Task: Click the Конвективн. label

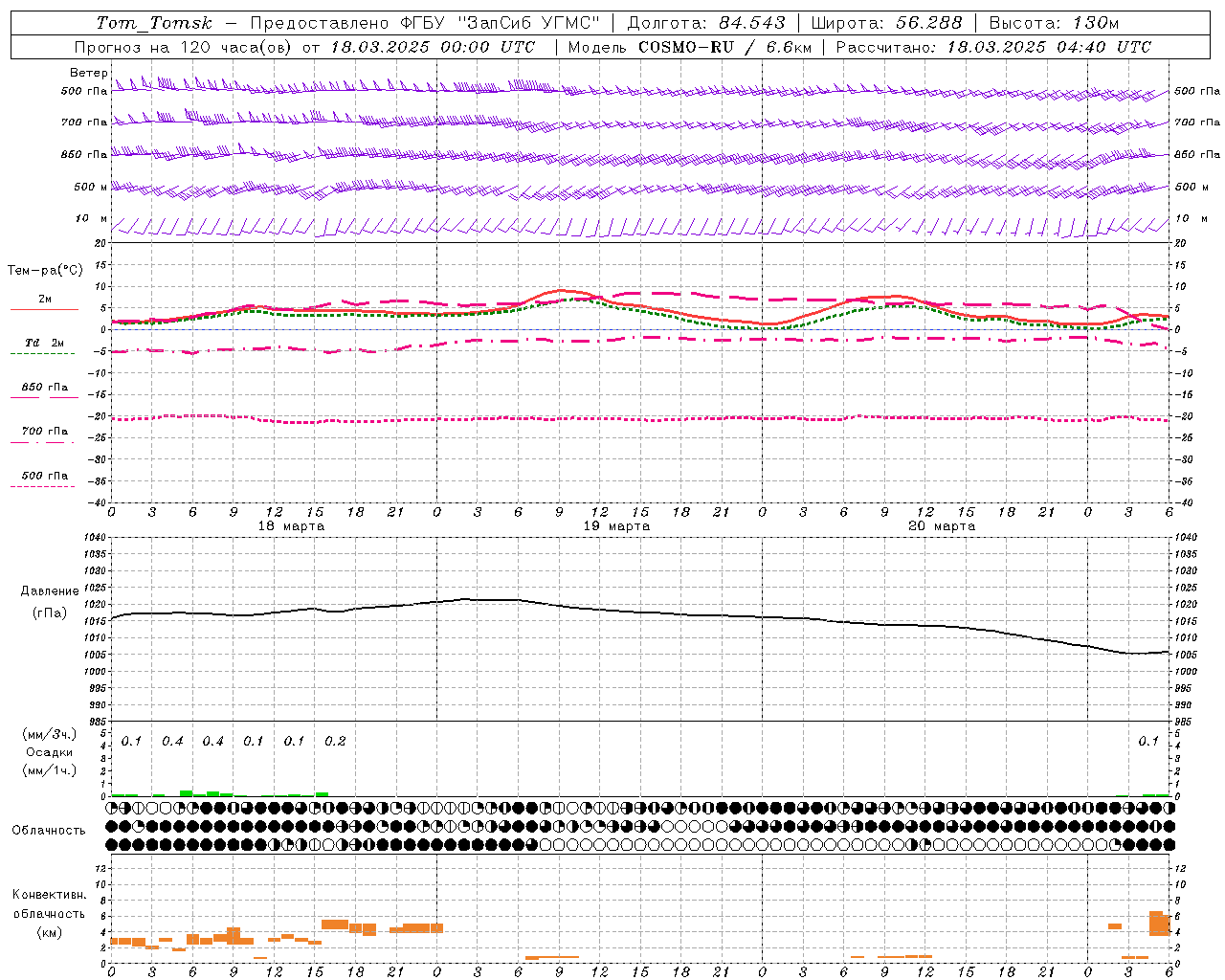Action: pos(49,895)
